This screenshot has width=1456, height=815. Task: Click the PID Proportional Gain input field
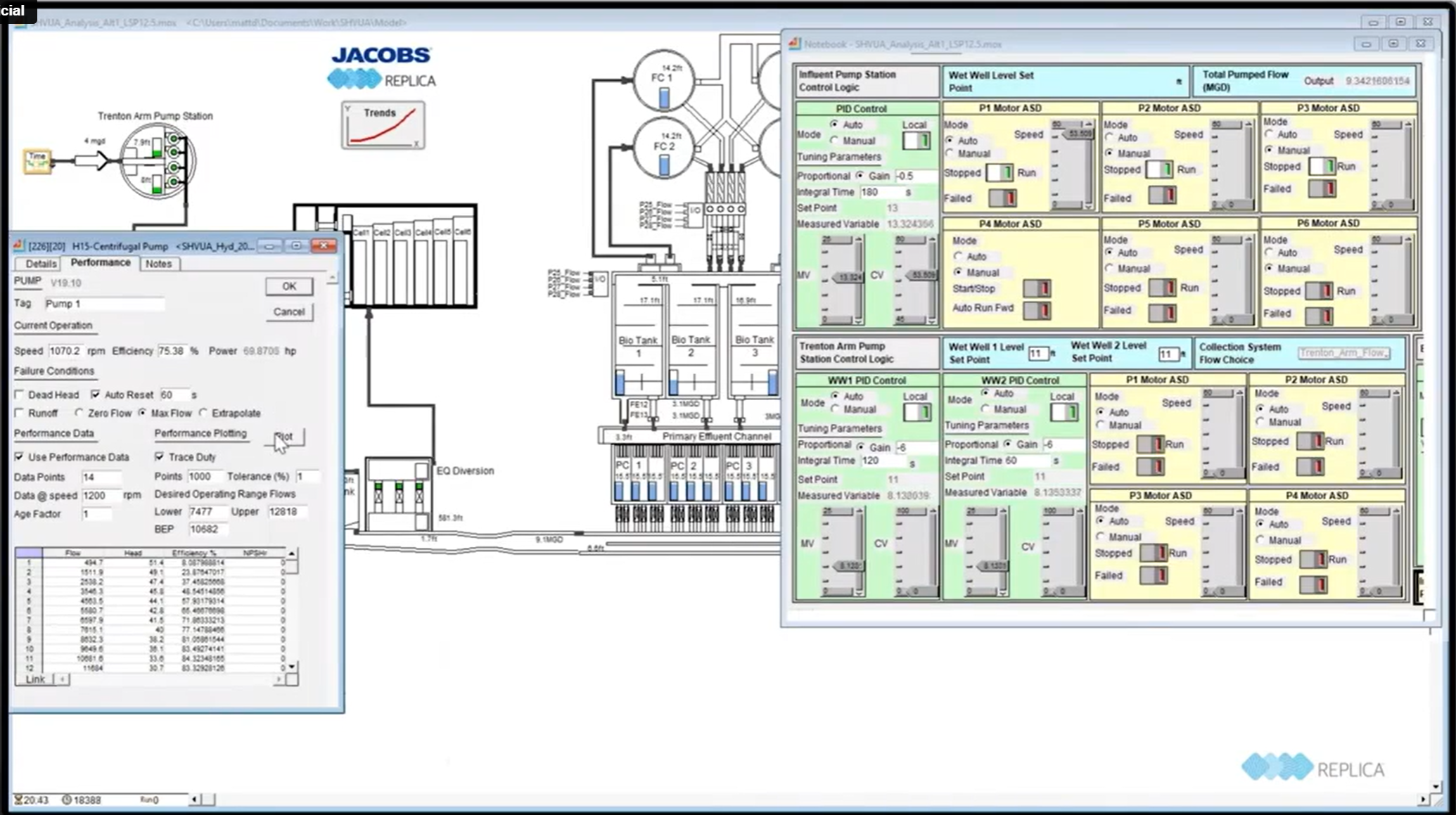coord(914,176)
